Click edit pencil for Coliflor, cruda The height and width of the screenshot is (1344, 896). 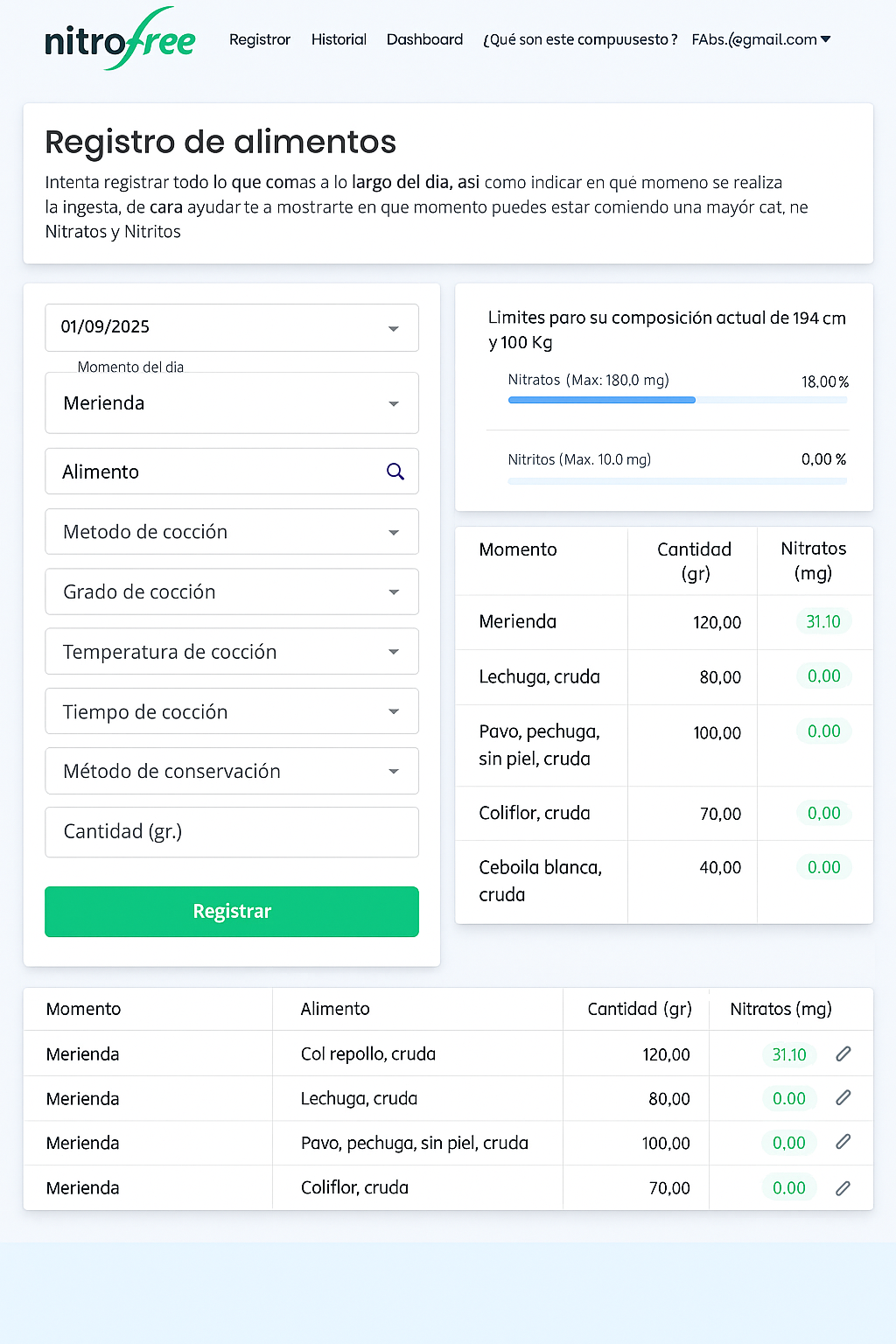(x=843, y=1188)
